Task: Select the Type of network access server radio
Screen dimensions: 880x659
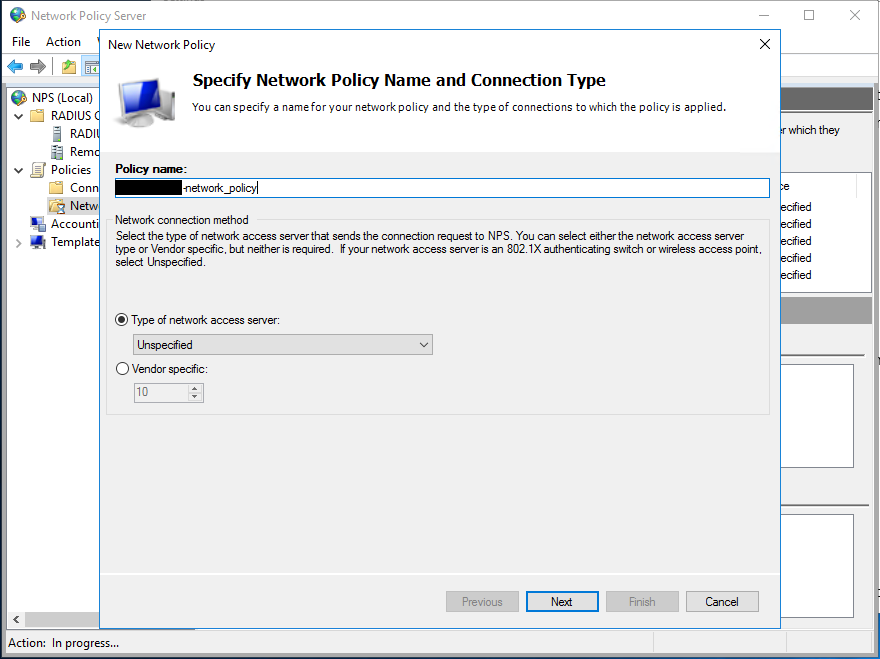Action: [x=121, y=319]
